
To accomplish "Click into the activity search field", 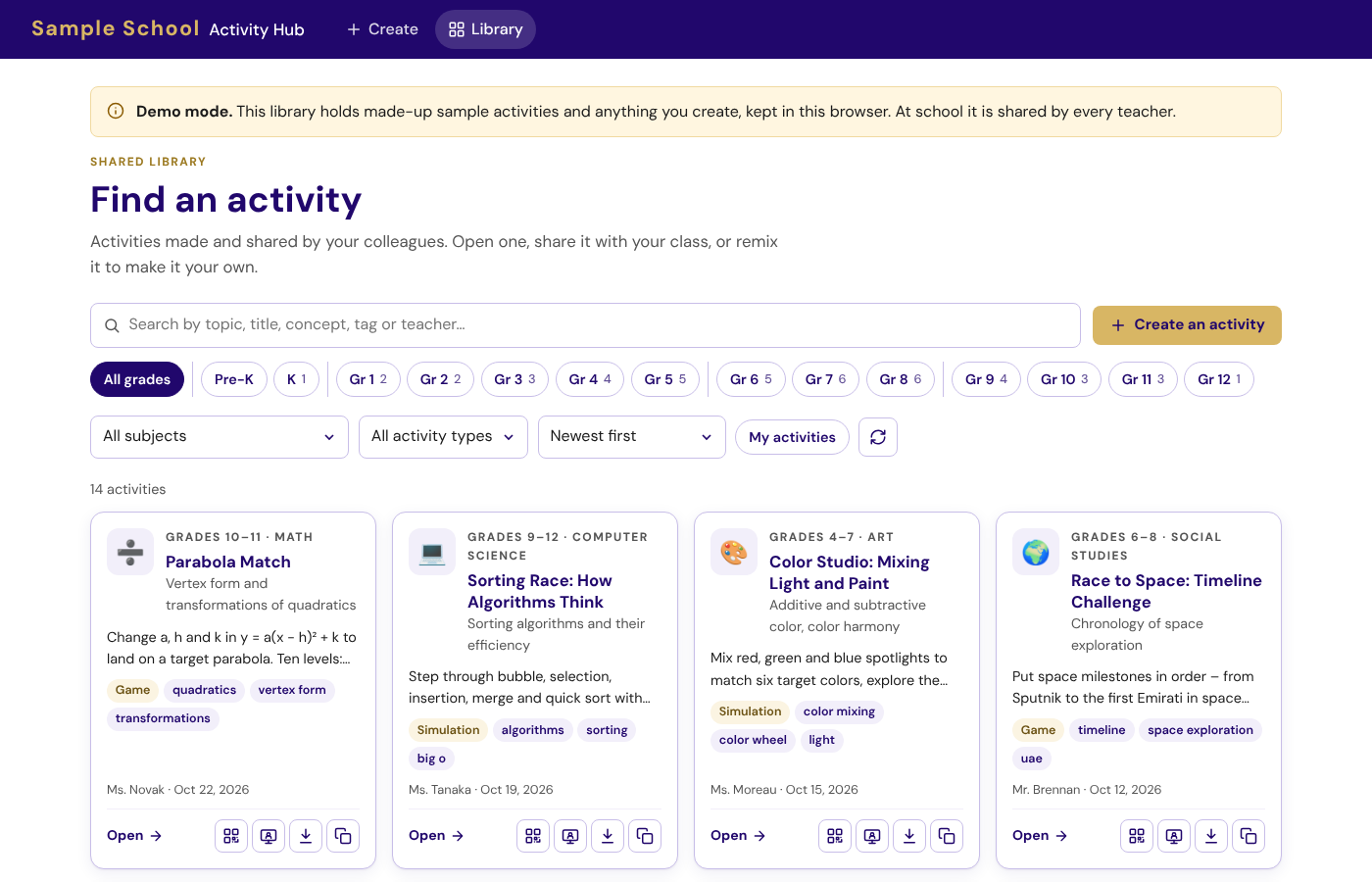I will (x=585, y=325).
